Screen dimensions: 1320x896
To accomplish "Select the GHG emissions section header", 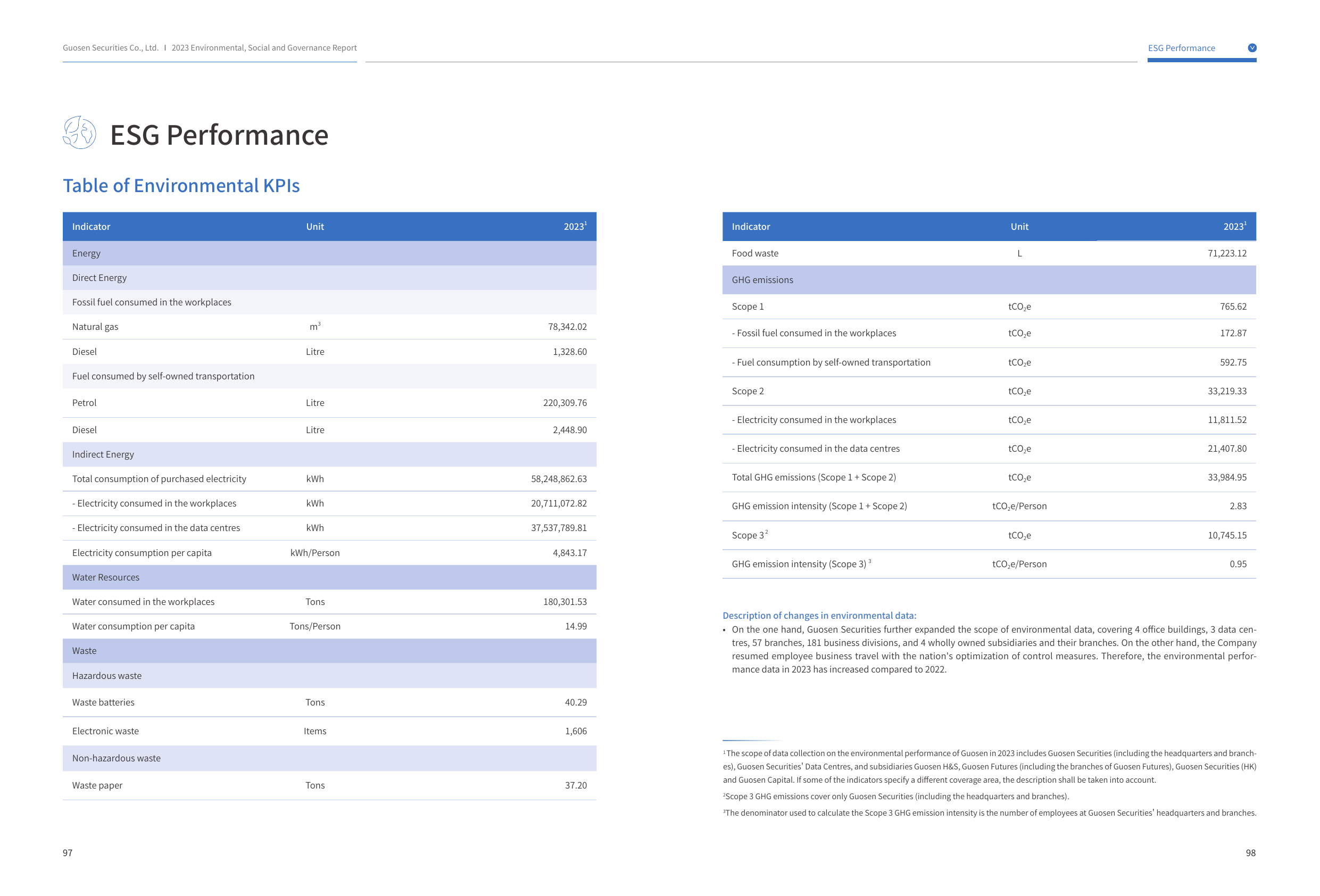I will (989, 280).
